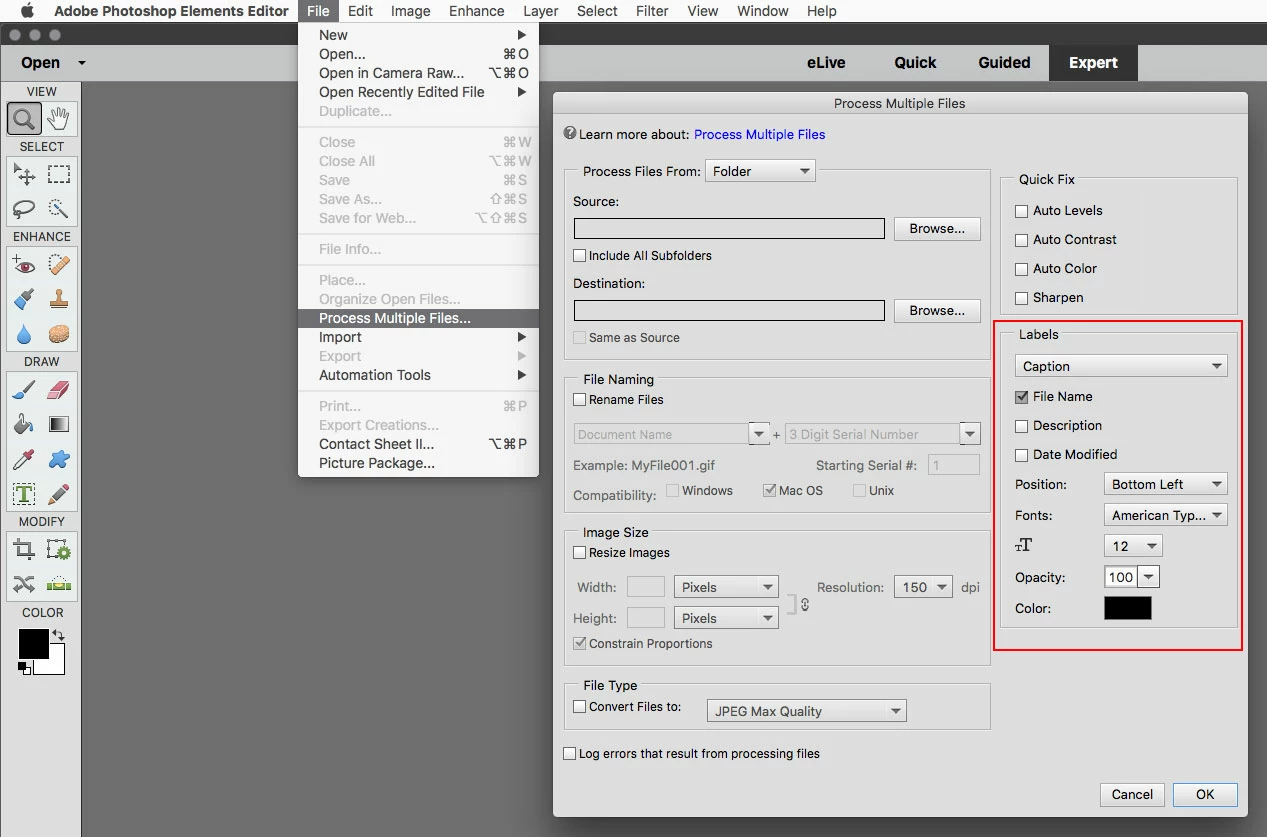This screenshot has height=837, width=1267.
Task: Open the Width units Pixels dropdown
Action: coord(726,587)
